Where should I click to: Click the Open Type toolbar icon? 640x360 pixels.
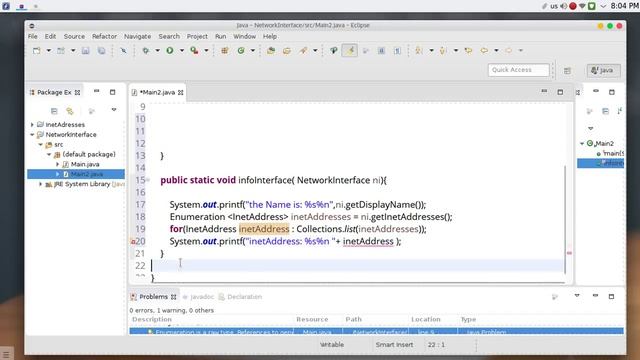point(271,51)
